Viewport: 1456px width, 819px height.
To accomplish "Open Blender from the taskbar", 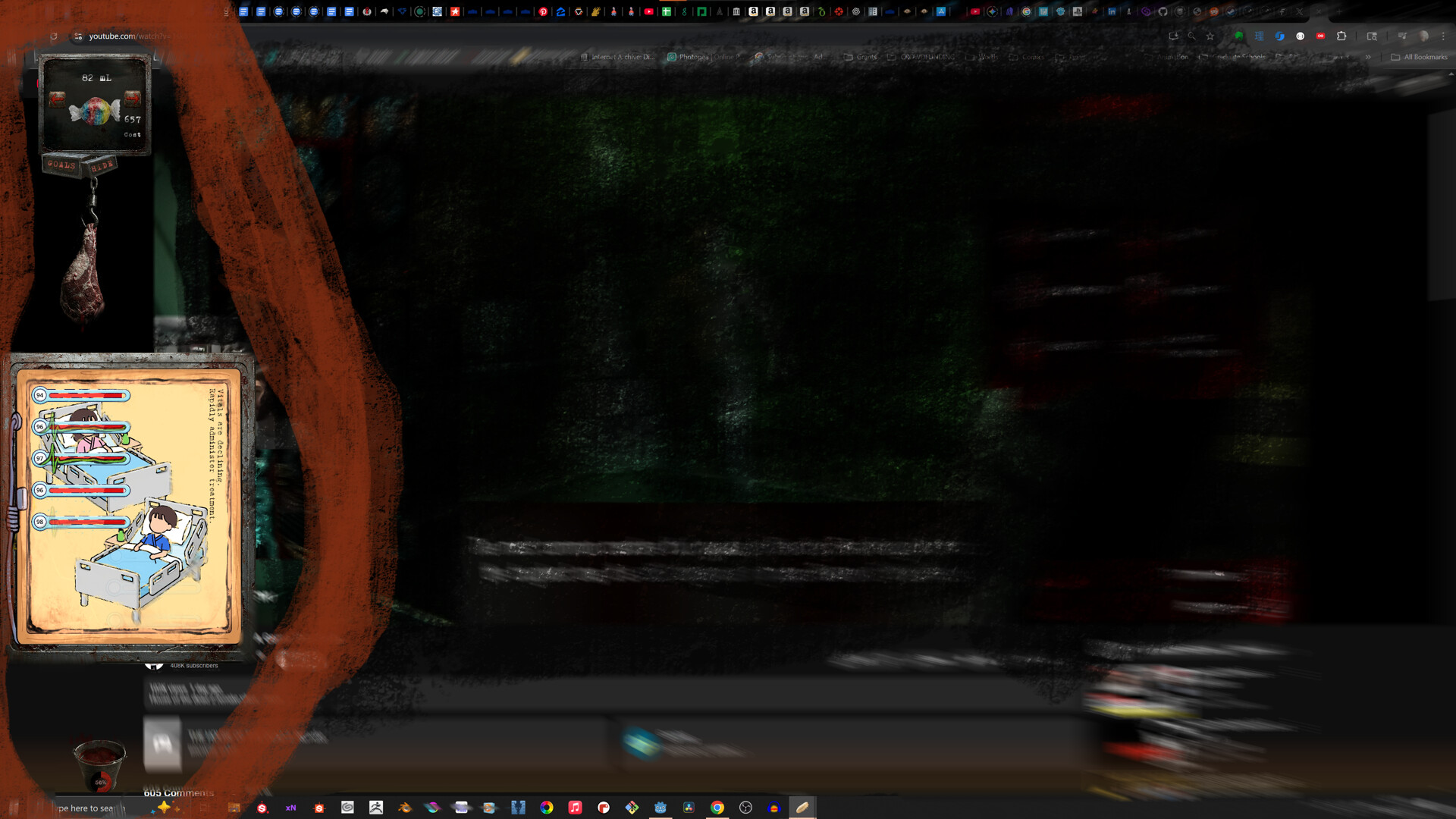I will (x=404, y=807).
